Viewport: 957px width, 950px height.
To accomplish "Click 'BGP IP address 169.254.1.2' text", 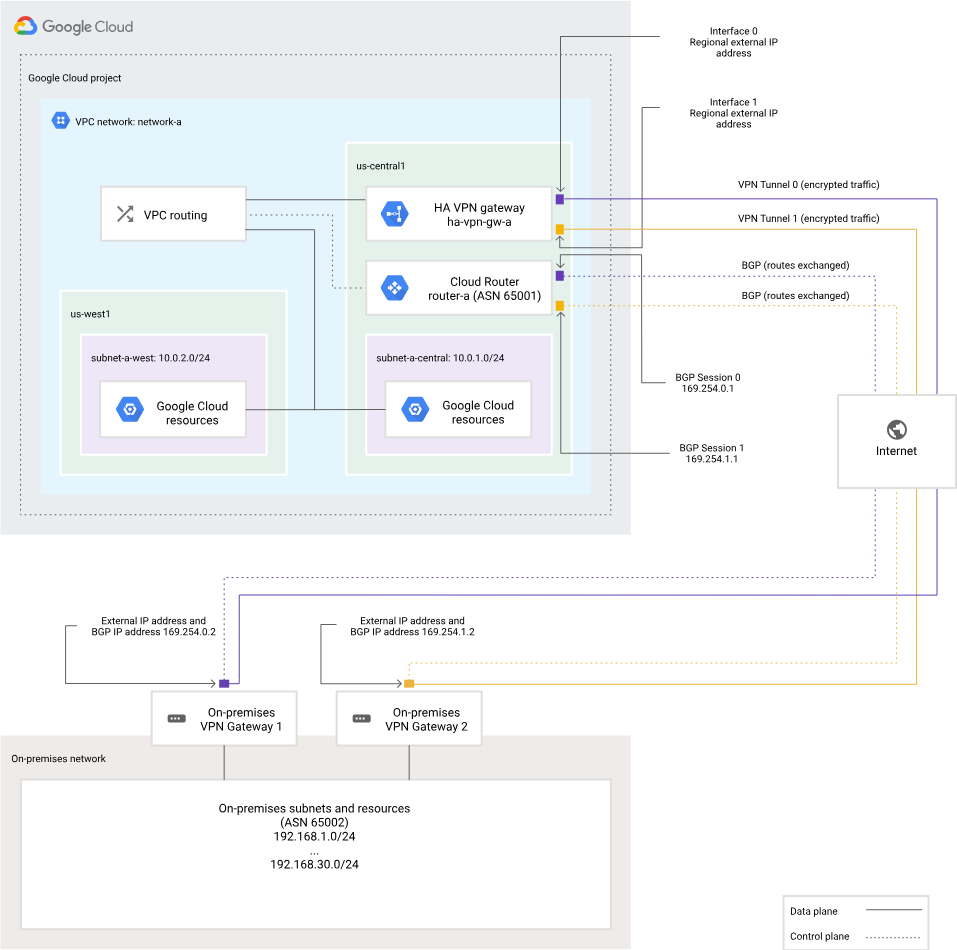I will click(x=412, y=632).
